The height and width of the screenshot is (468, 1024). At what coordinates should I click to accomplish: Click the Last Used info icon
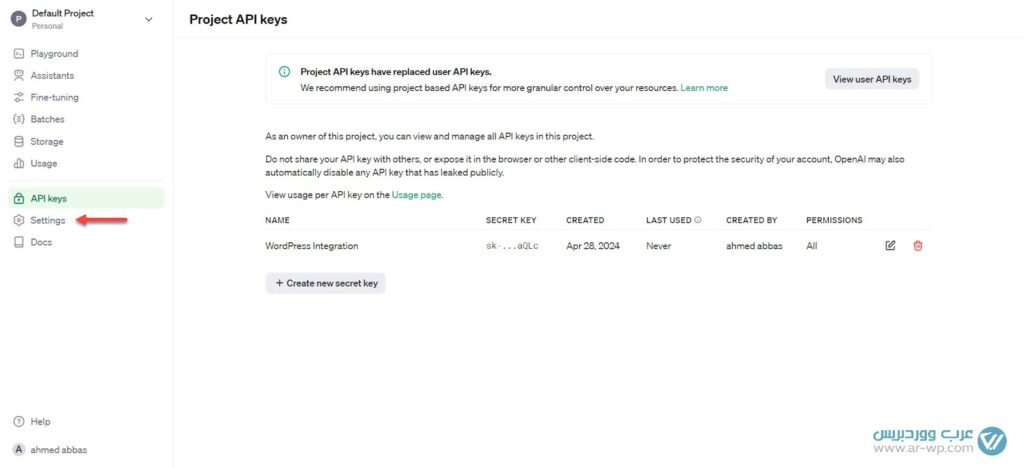697,220
